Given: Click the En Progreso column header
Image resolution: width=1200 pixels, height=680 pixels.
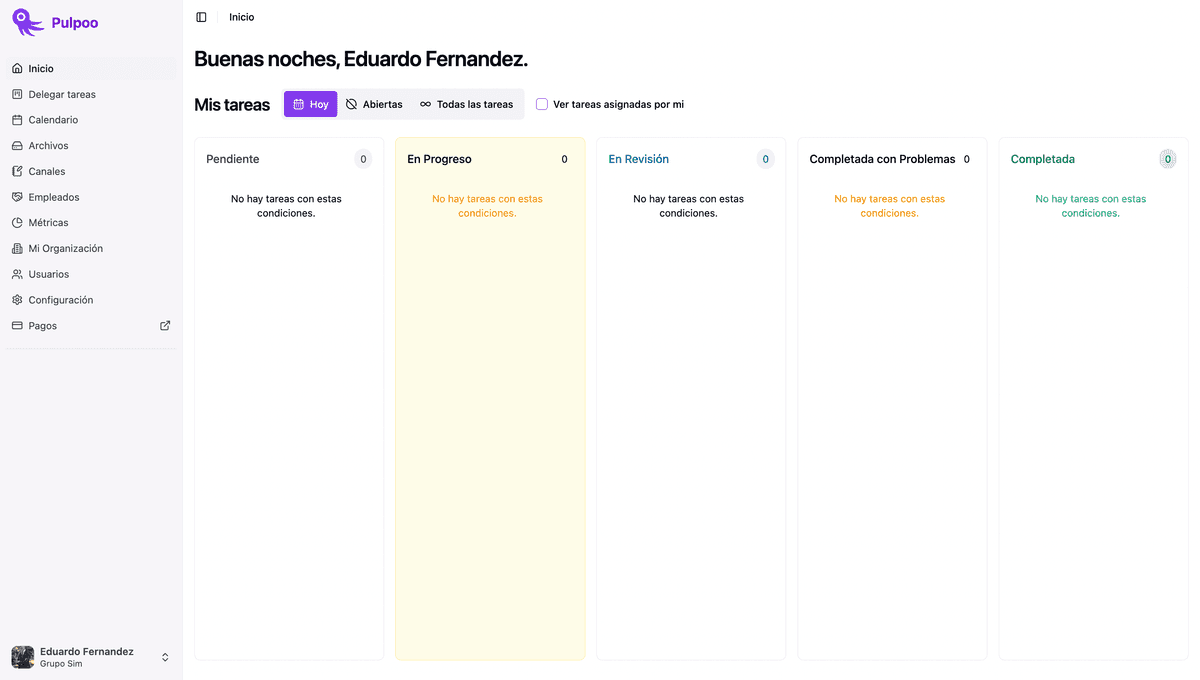Looking at the screenshot, I should [x=440, y=158].
